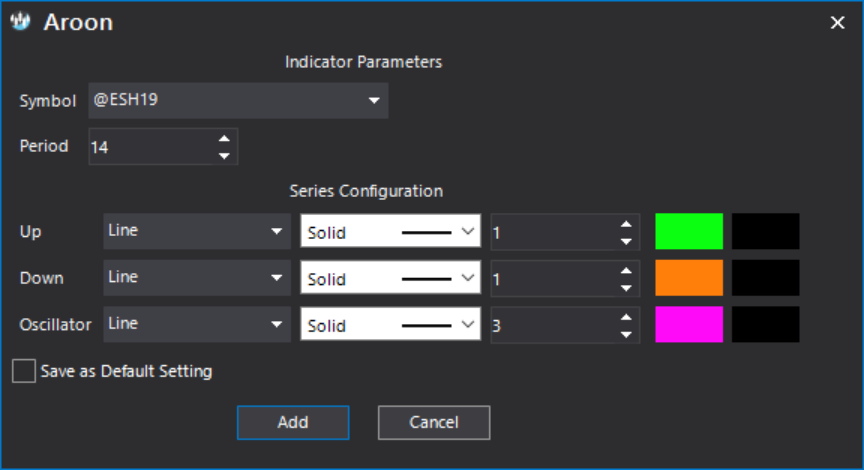
Task: Open the Oscillator series type dropdown
Action: point(197,324)
